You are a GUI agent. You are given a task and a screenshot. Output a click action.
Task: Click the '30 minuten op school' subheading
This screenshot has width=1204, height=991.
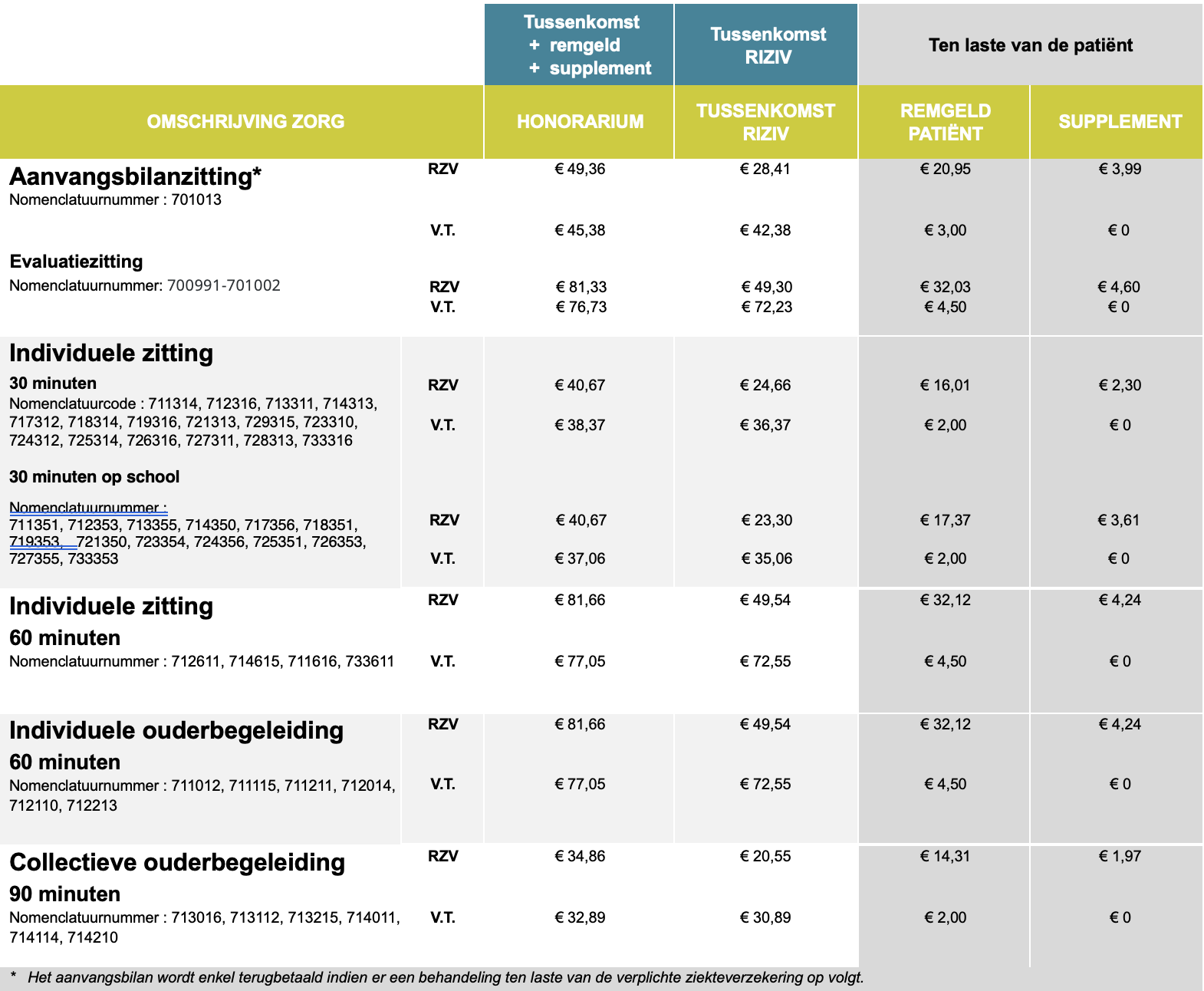(x=94, y=477)
